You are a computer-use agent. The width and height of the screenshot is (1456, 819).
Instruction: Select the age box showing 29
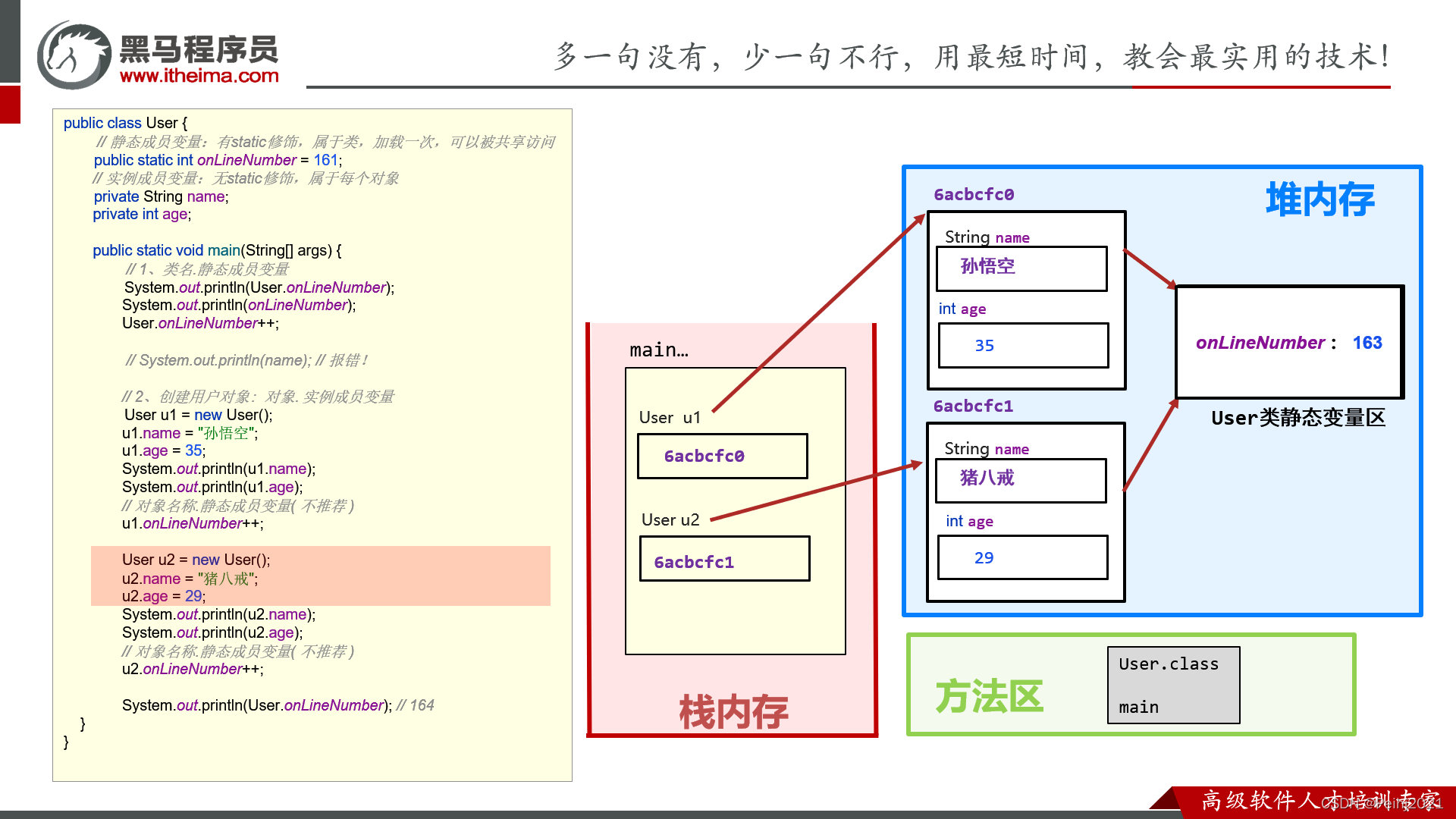[x=1022, y=557]
